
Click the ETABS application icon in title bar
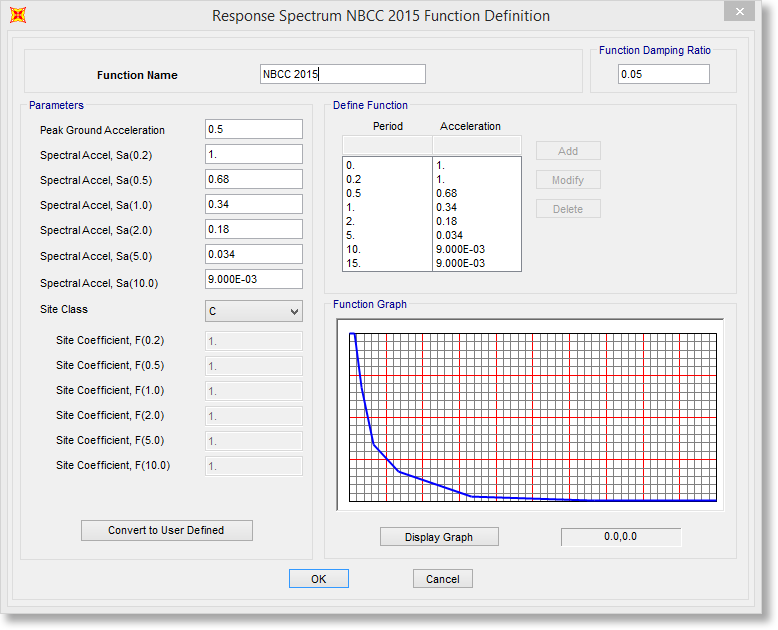point(18,15)
